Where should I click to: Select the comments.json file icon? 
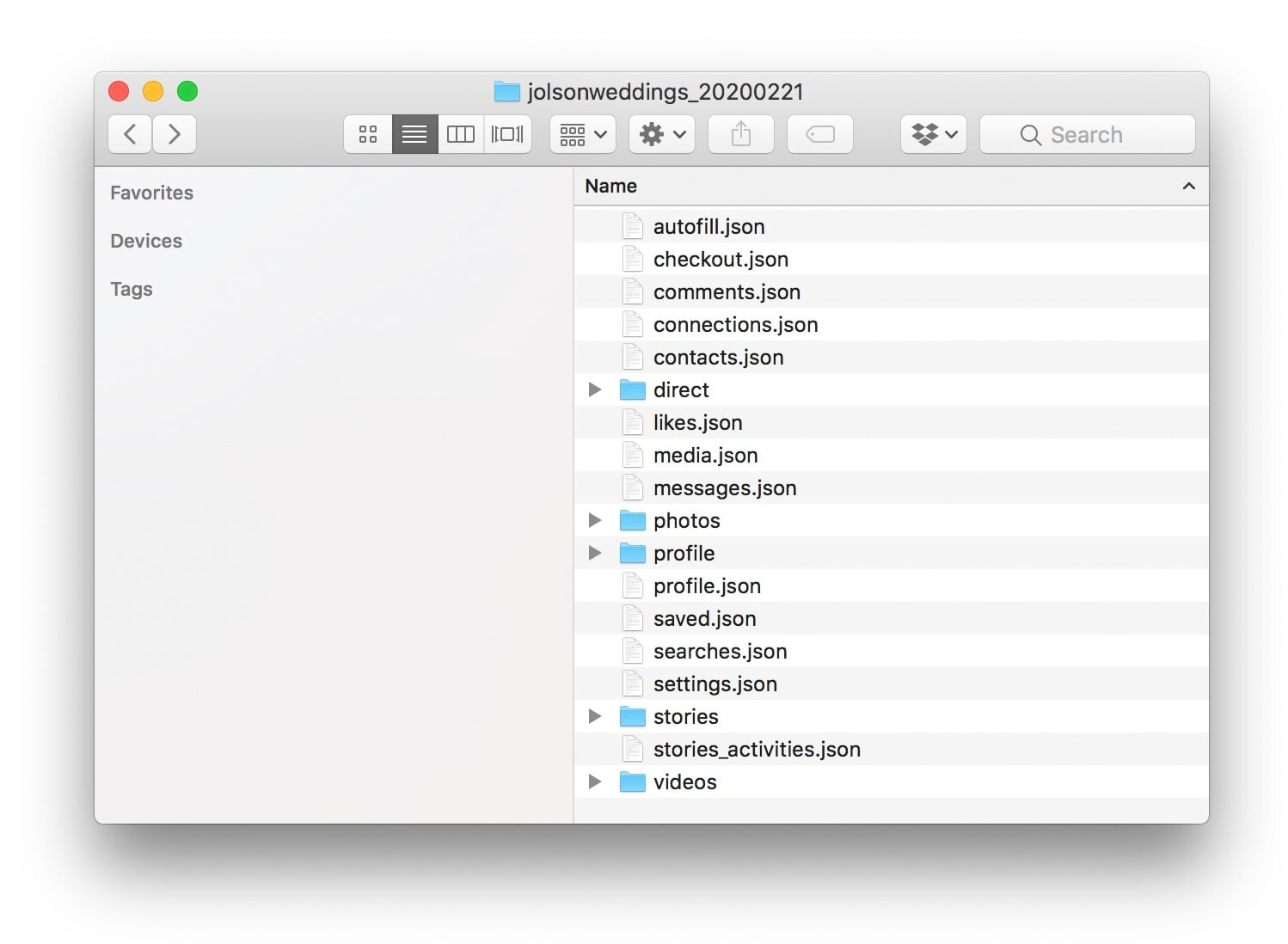point(633,291)
